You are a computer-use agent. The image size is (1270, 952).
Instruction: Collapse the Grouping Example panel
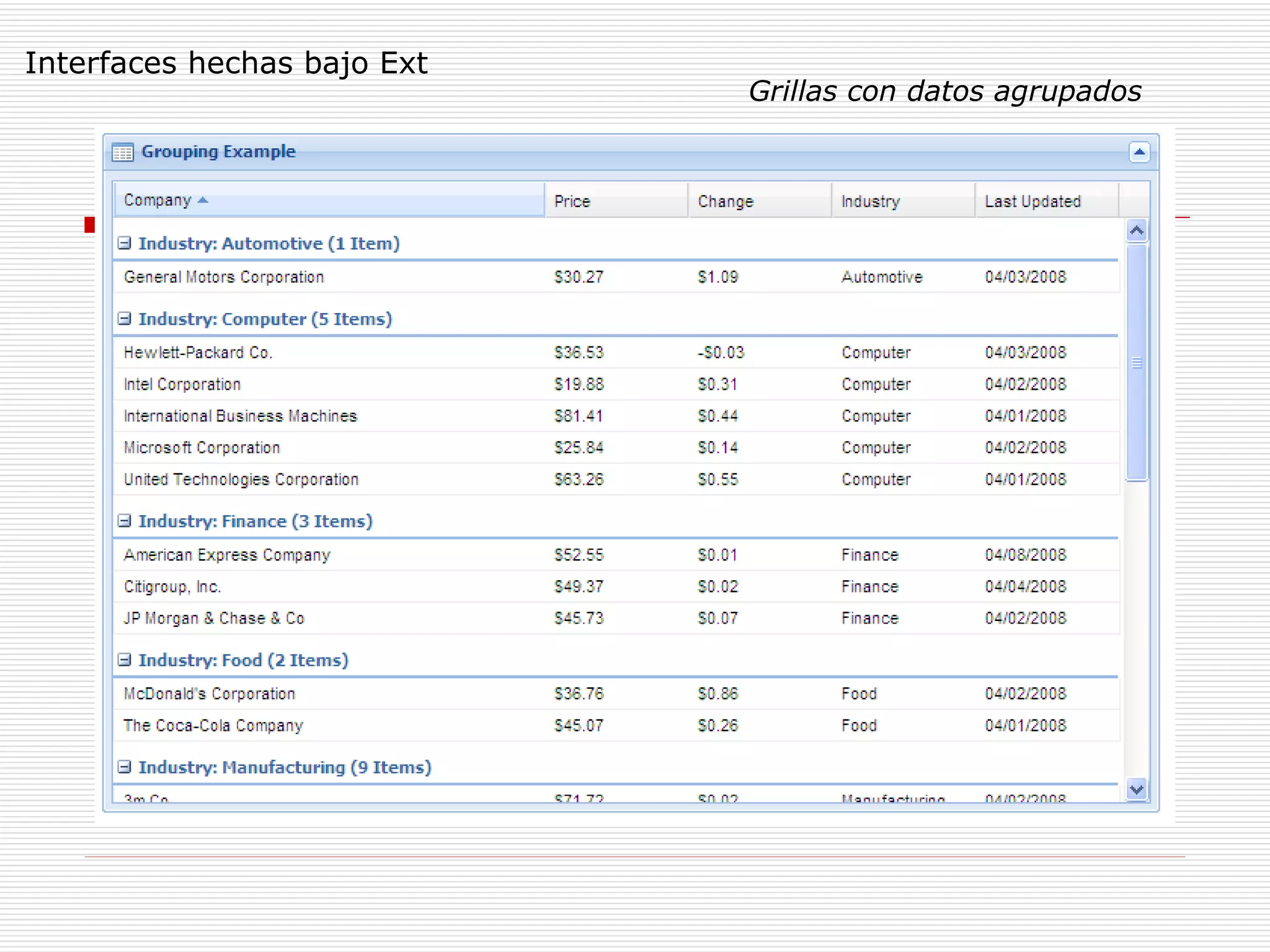point(1139,152)
